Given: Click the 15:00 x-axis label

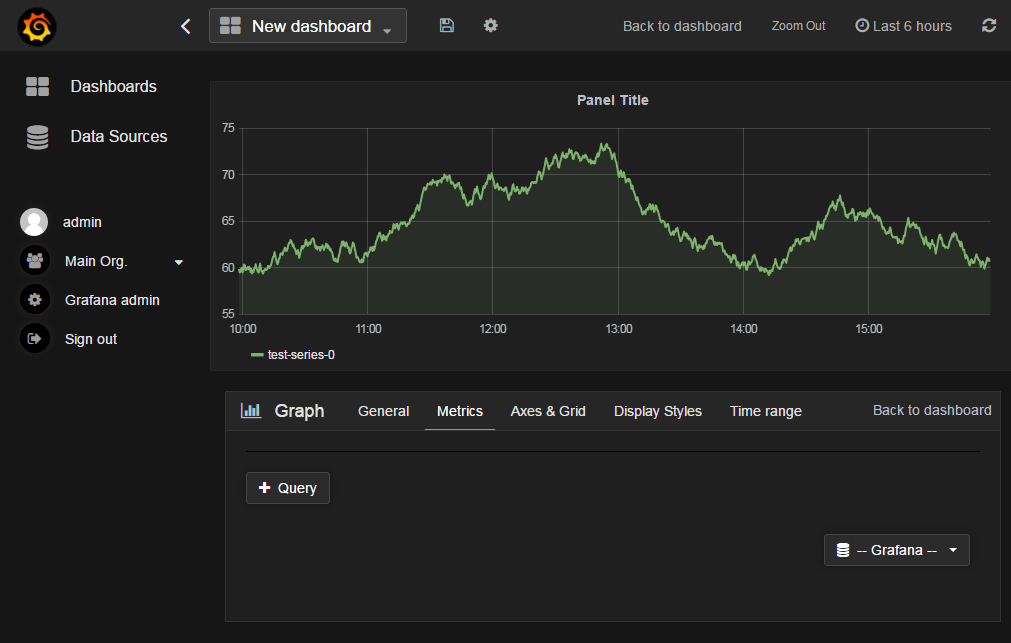Looking at the screenshot, I should point(869,329).
